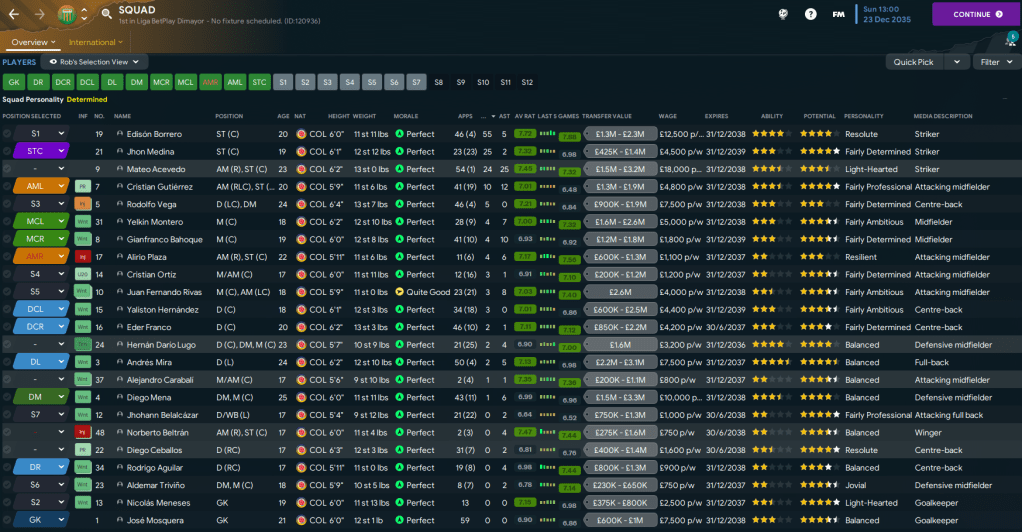This screenshot has height=532, width=1022.
Task: Click the FM logo menu
Action: (838, 14)
